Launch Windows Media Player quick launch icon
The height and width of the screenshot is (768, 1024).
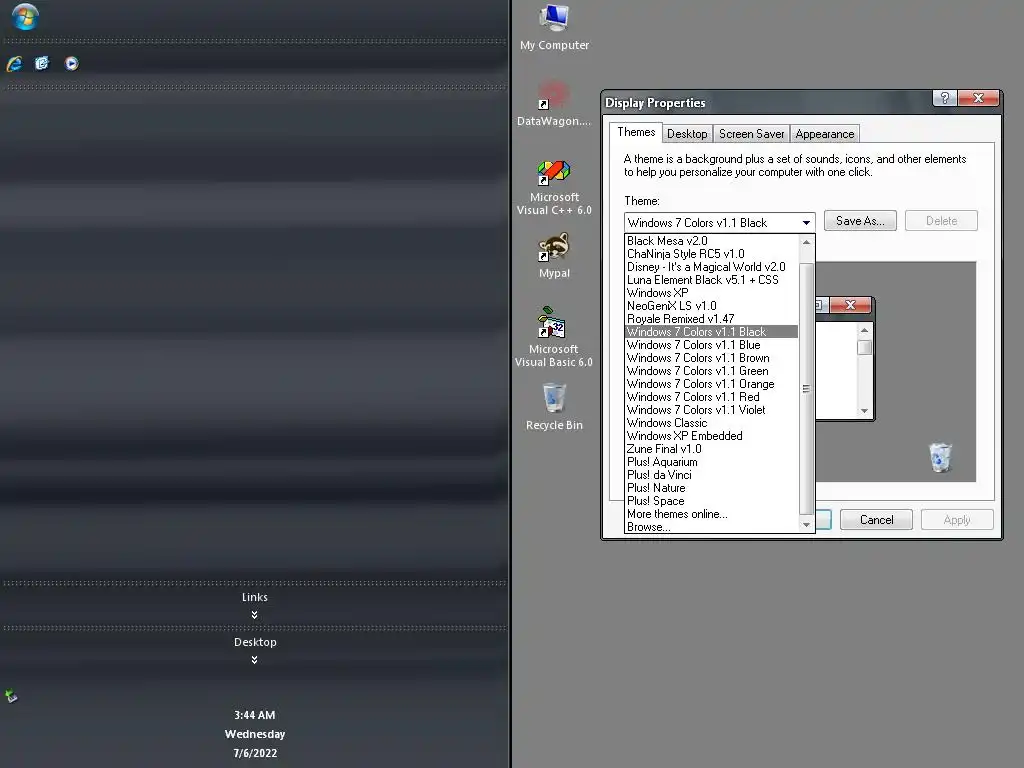click(x=72, y=63)
